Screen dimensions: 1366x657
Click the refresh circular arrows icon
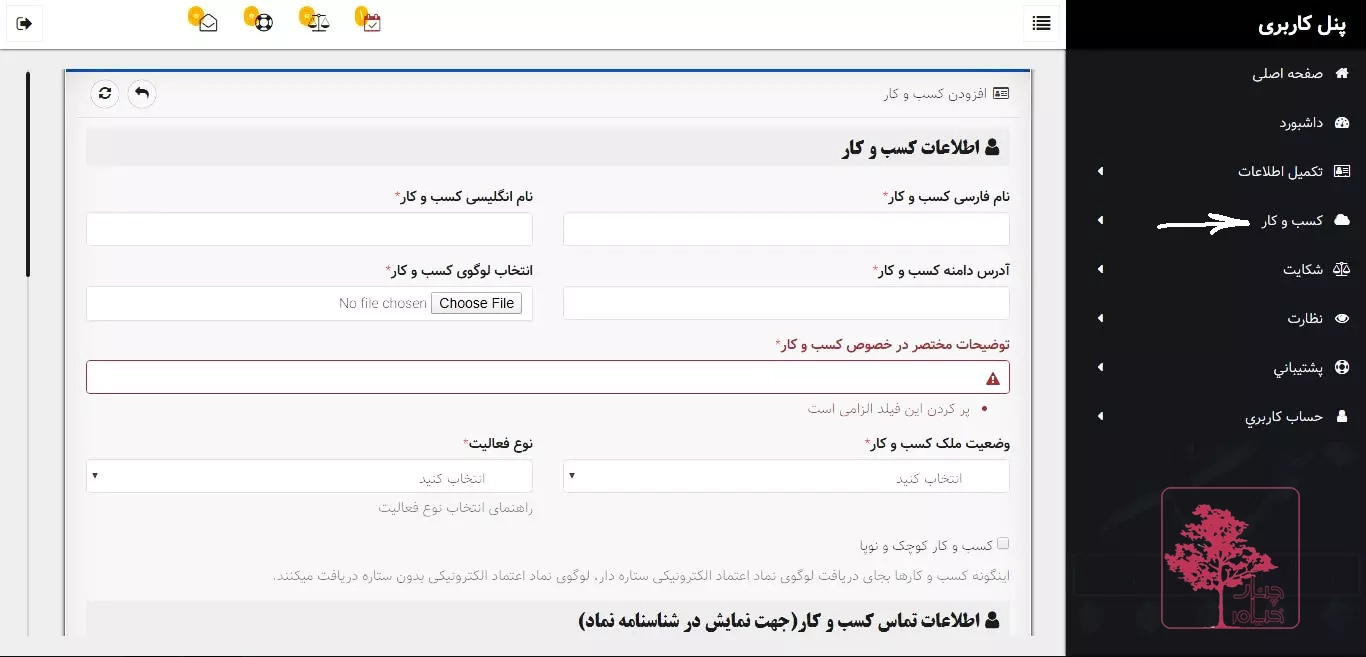pyautogui.click(x=105, y=94)
